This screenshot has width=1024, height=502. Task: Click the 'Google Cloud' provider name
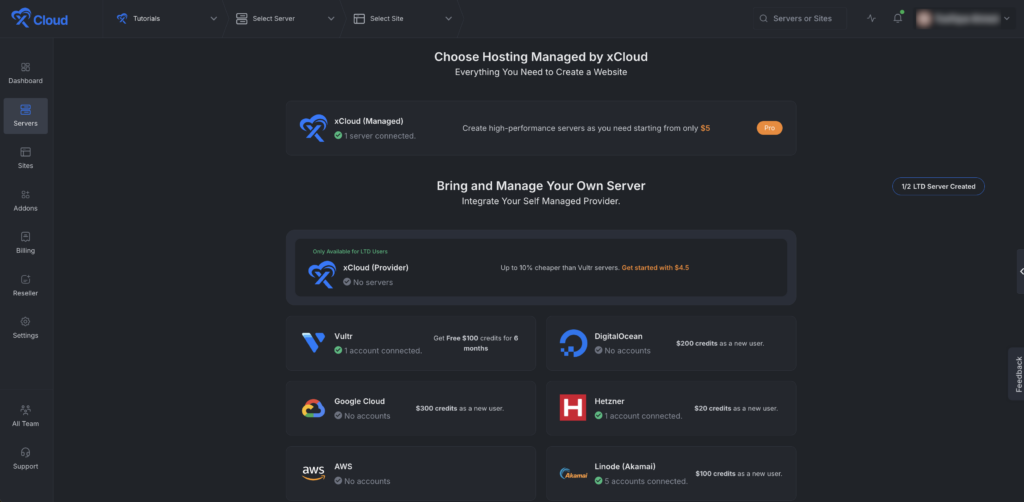pos(359,401)
